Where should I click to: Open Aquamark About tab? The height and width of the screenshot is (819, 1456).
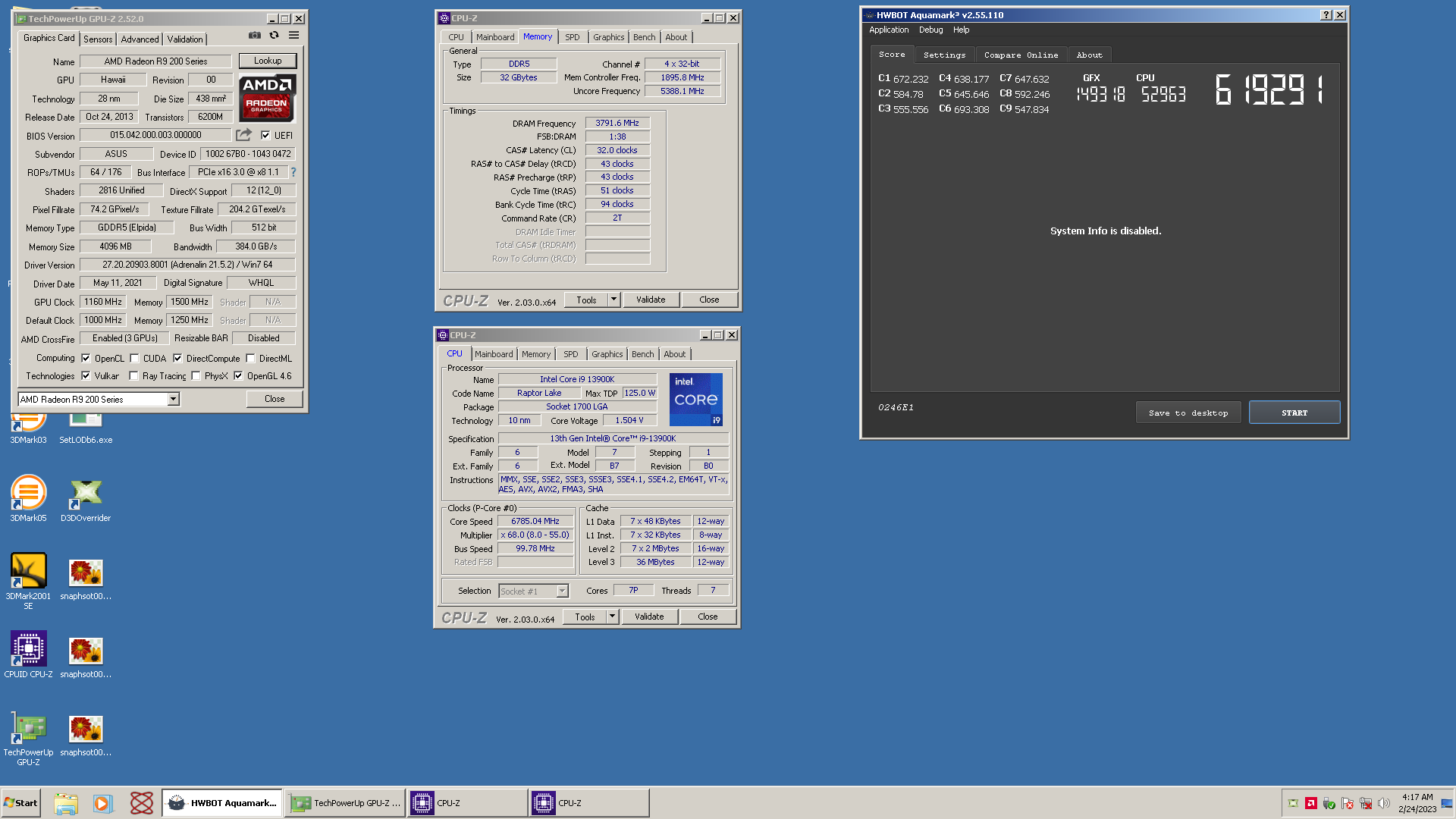click(x=1089, y=55)
